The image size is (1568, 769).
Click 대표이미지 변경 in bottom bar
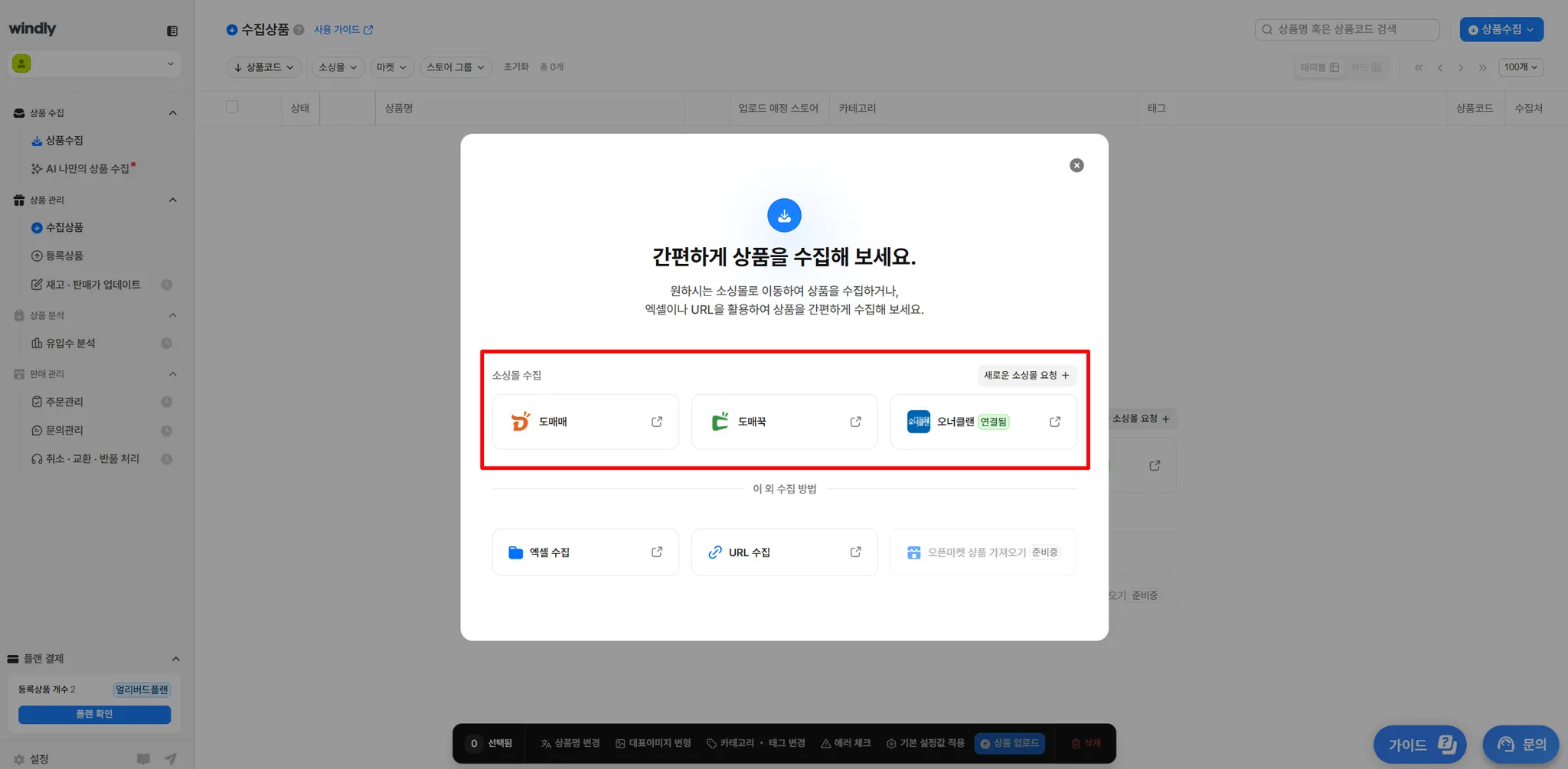(x=654, y=743)
